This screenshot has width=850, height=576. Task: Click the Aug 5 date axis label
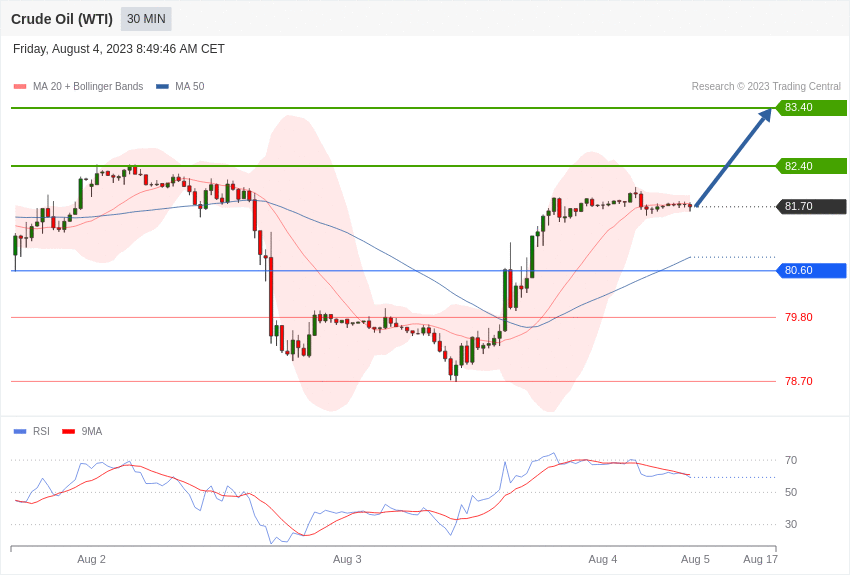tap(695, 559)
